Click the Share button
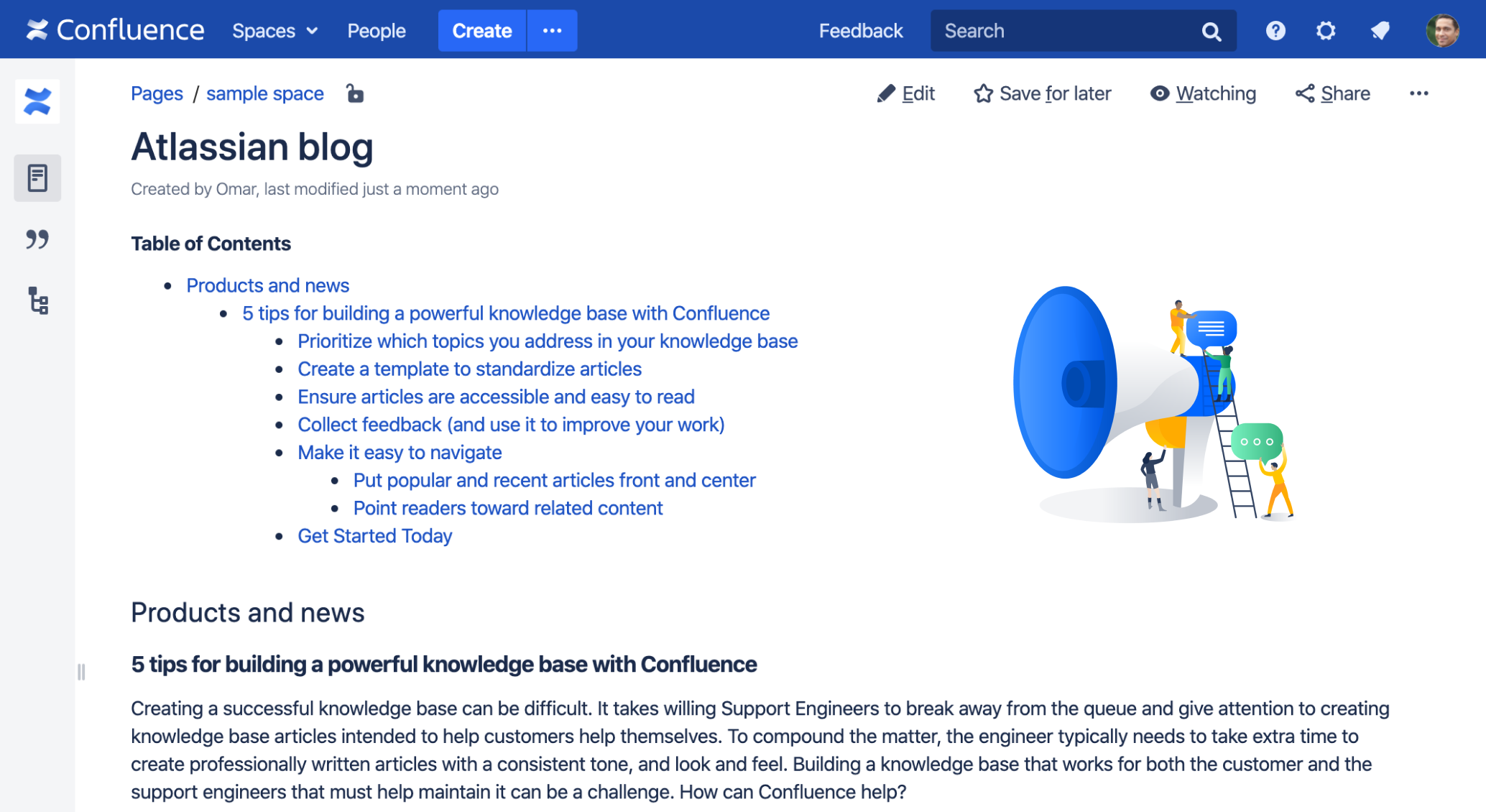This screenshot has width=1486, height=812. click(1335, 93)
